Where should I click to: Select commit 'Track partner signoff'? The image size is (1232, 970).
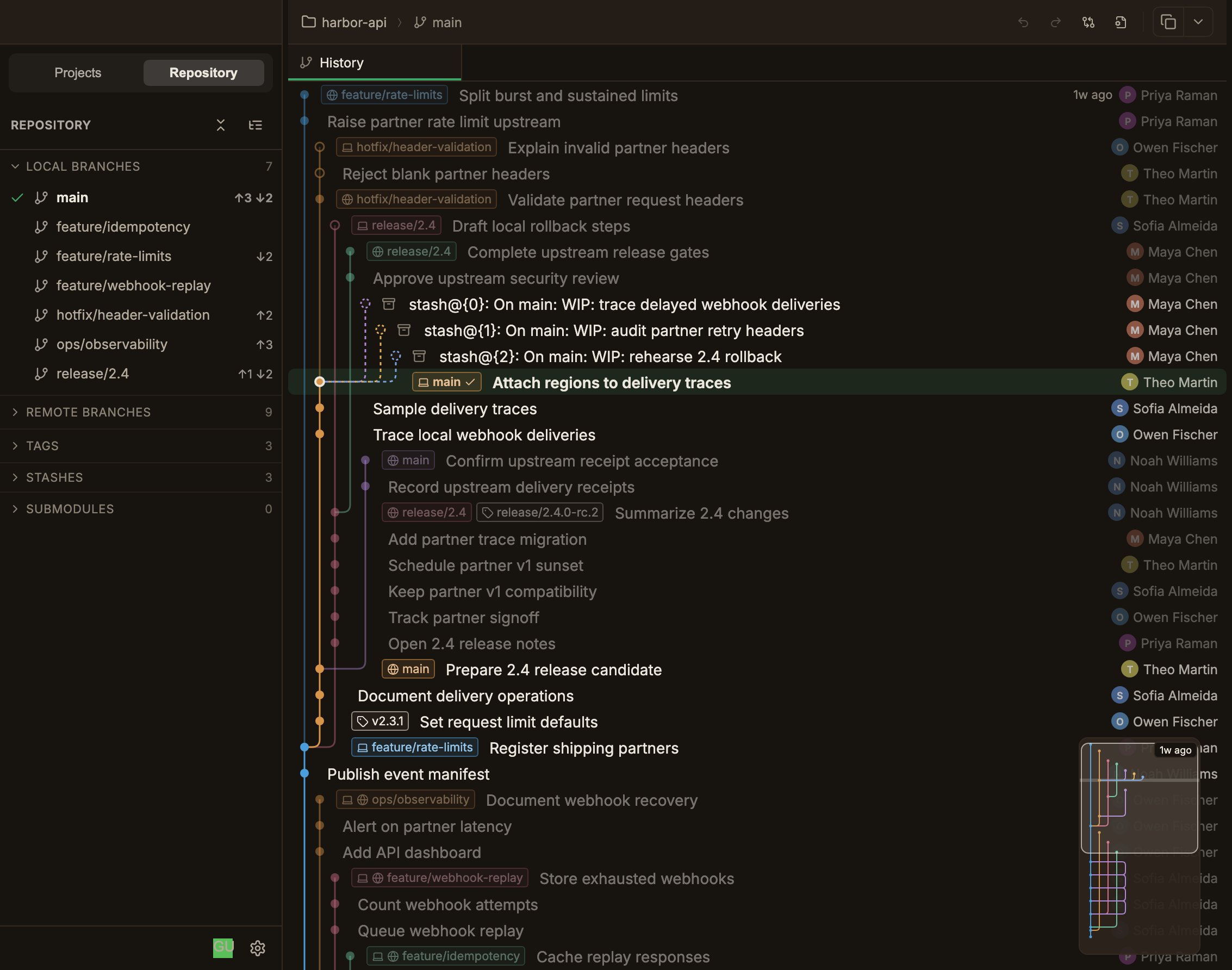pos(757,618)
